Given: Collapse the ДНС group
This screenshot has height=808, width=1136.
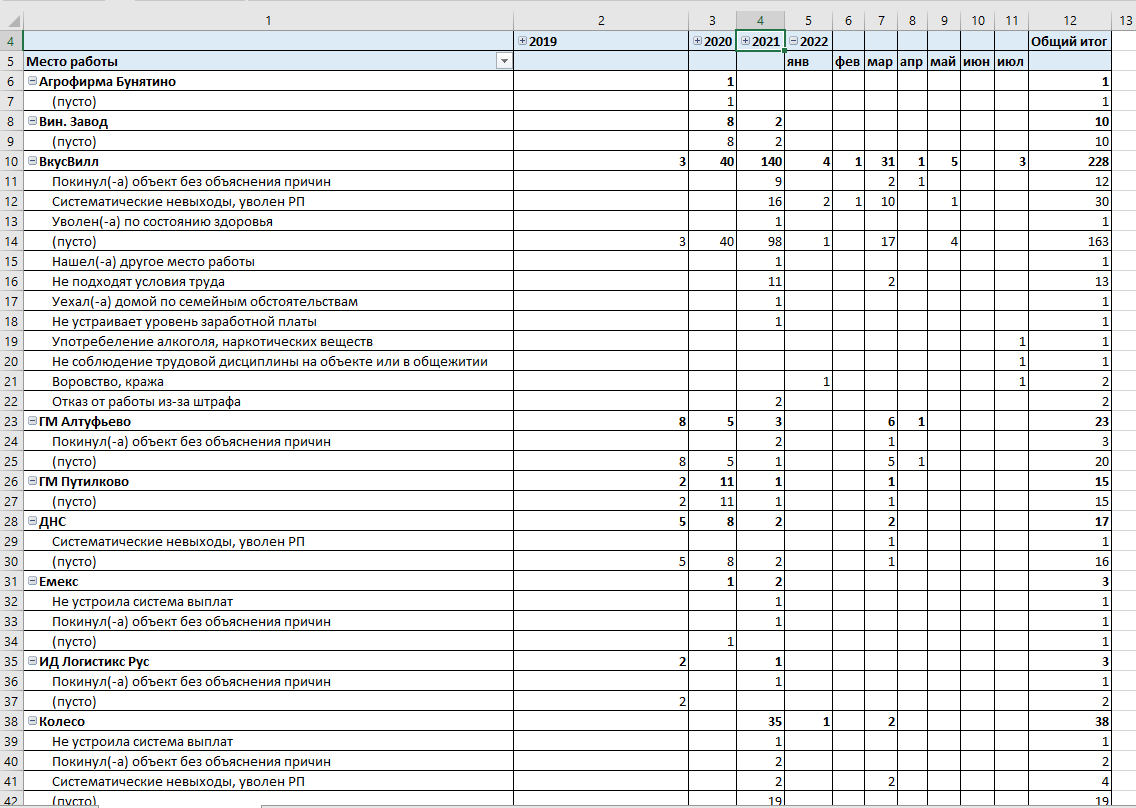Looking at the screenshot, I should (x=32, y=521).
